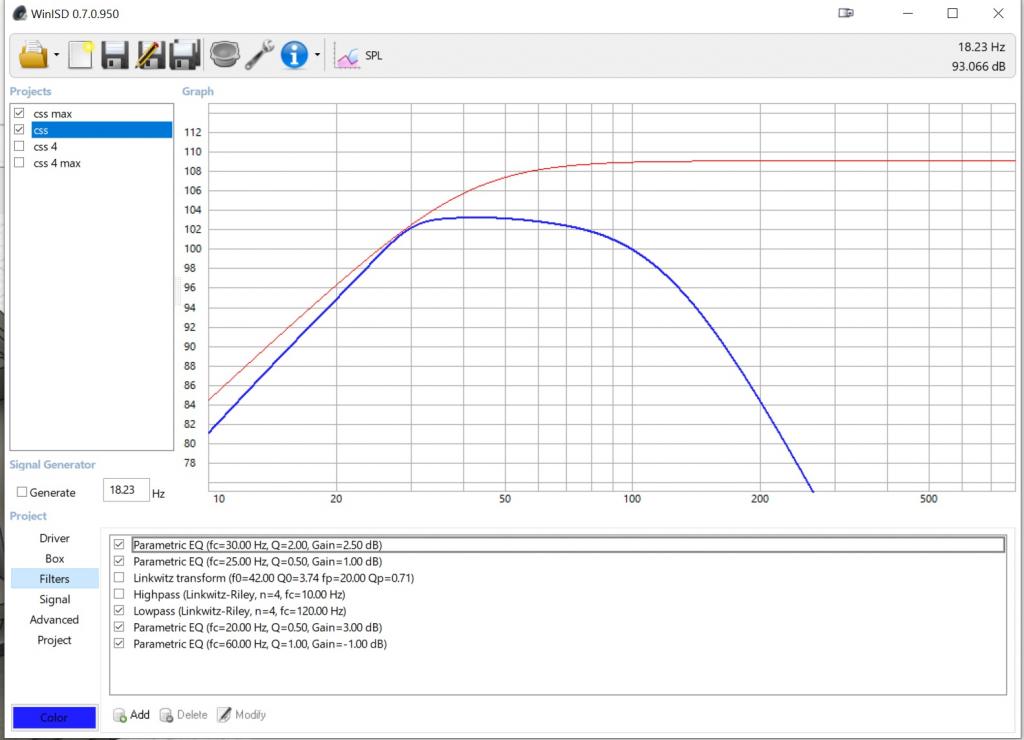
Task: Disable the Parametric EQ fc=60.00 Hz filter
Action: coord(119,643)
